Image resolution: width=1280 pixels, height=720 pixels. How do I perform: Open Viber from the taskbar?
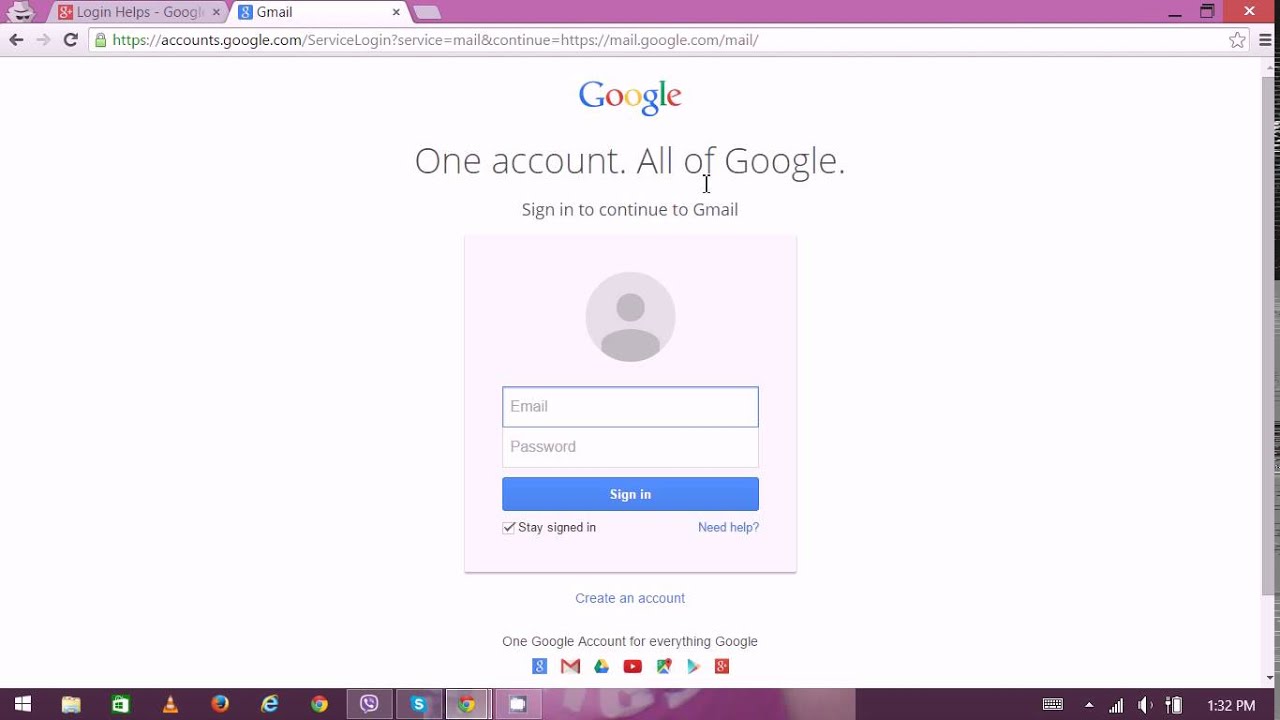click(x=369, y=704)
